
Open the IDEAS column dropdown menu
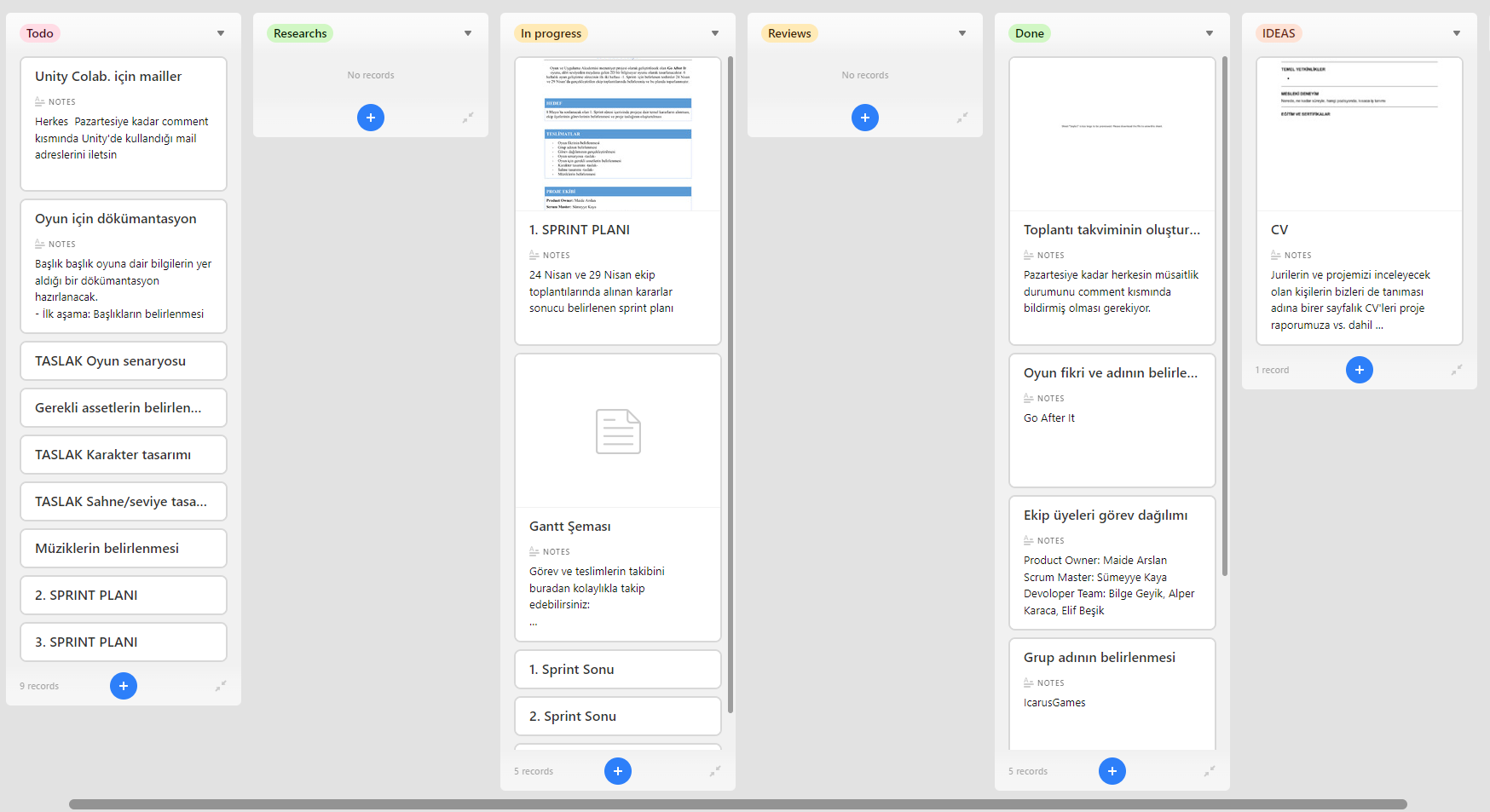(1457, 33)
